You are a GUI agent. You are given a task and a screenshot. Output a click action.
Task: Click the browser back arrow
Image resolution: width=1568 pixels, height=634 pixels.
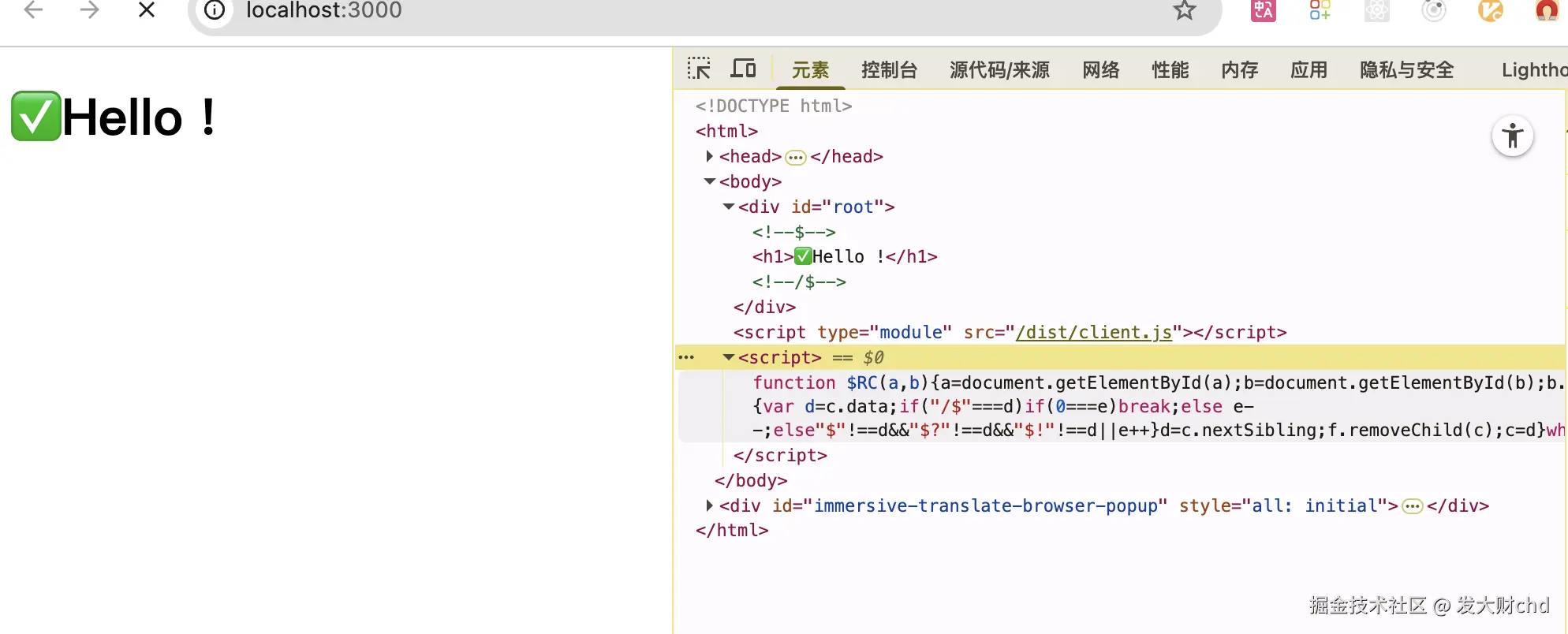coord(33,9)
